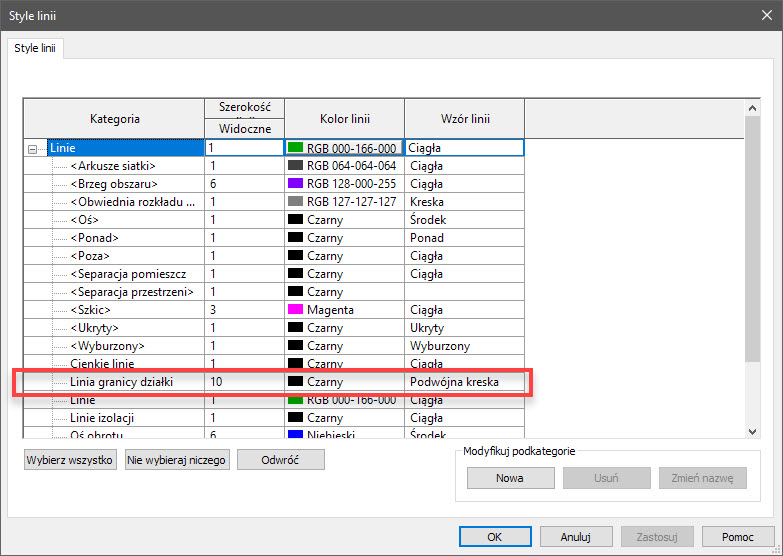
Task: Click the green color swatch for Linie
Action: tap(295, 147)
